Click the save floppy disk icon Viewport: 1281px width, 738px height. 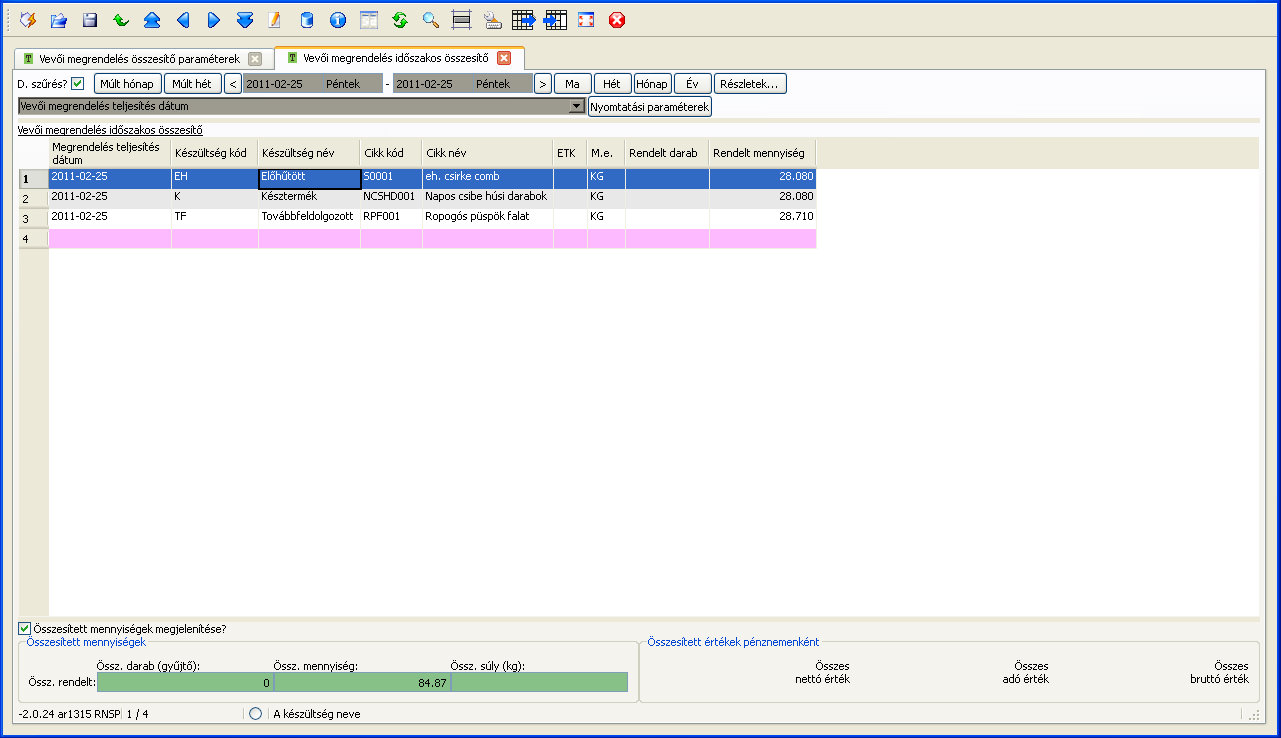90,19
